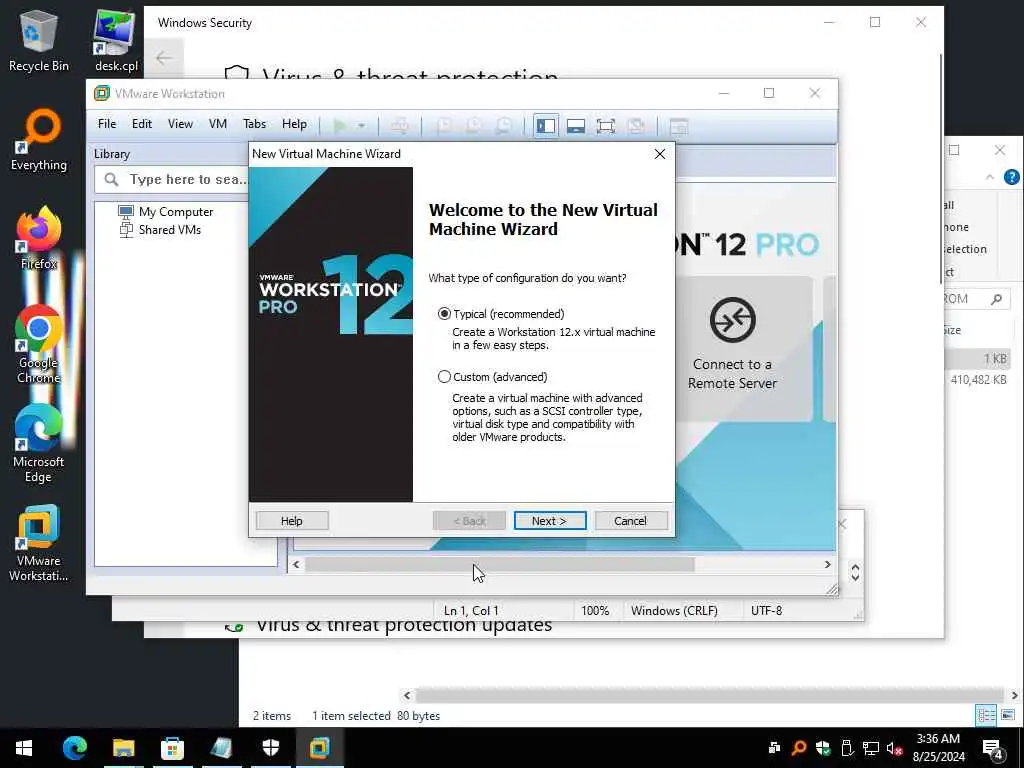
Task: Click the Take Snapshot toolbar icon
Action: click(x=443, y=125)
